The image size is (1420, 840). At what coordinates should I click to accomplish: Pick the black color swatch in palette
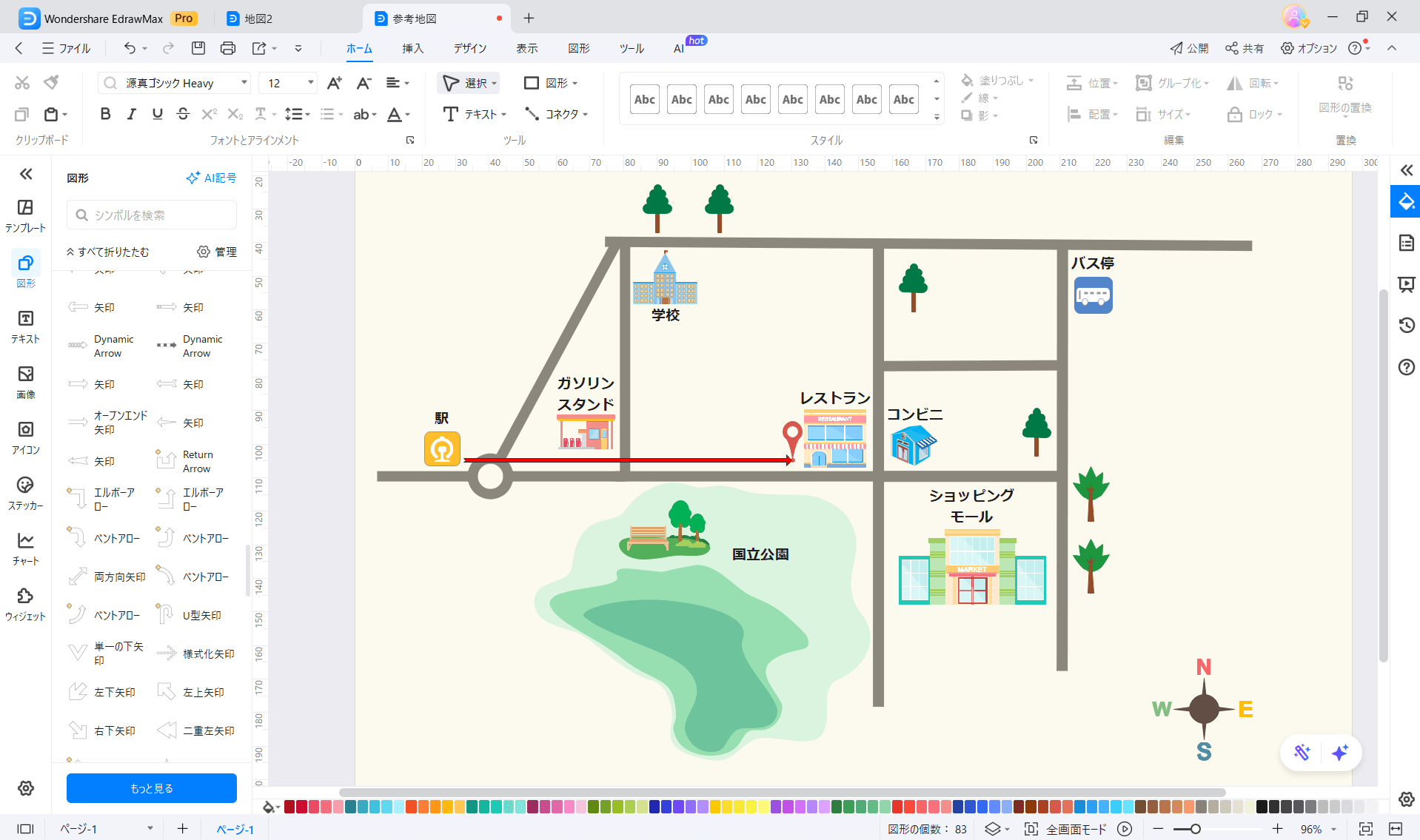[1262, 807]
